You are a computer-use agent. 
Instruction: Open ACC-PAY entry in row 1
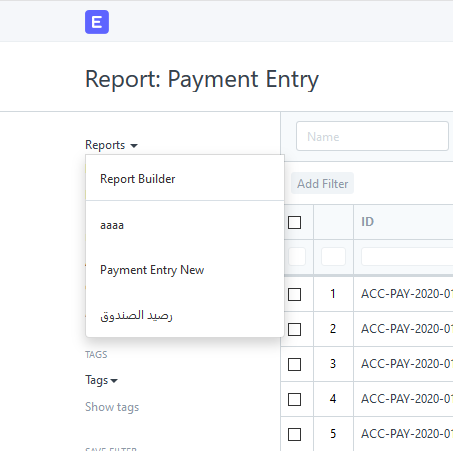click(407, 294)
